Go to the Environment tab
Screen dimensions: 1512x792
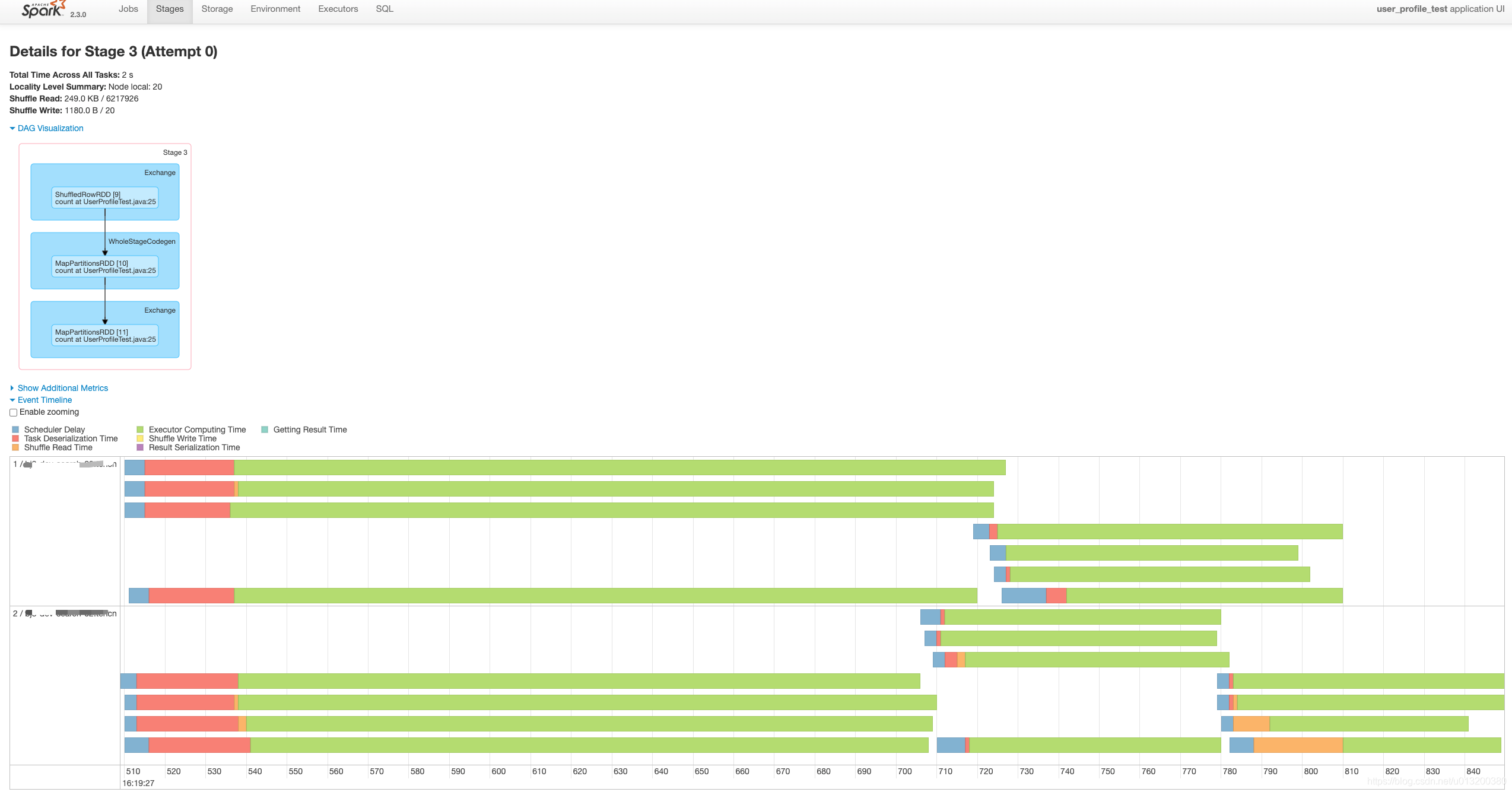275,9
